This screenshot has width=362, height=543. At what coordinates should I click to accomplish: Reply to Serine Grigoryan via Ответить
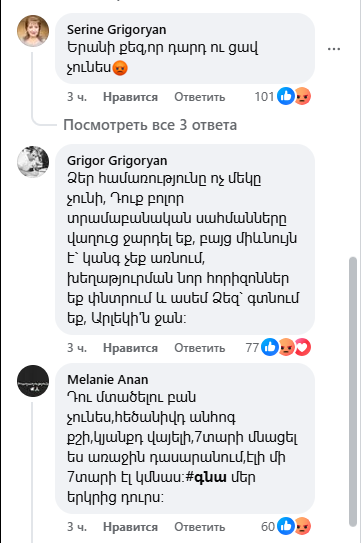click(200, 97)
